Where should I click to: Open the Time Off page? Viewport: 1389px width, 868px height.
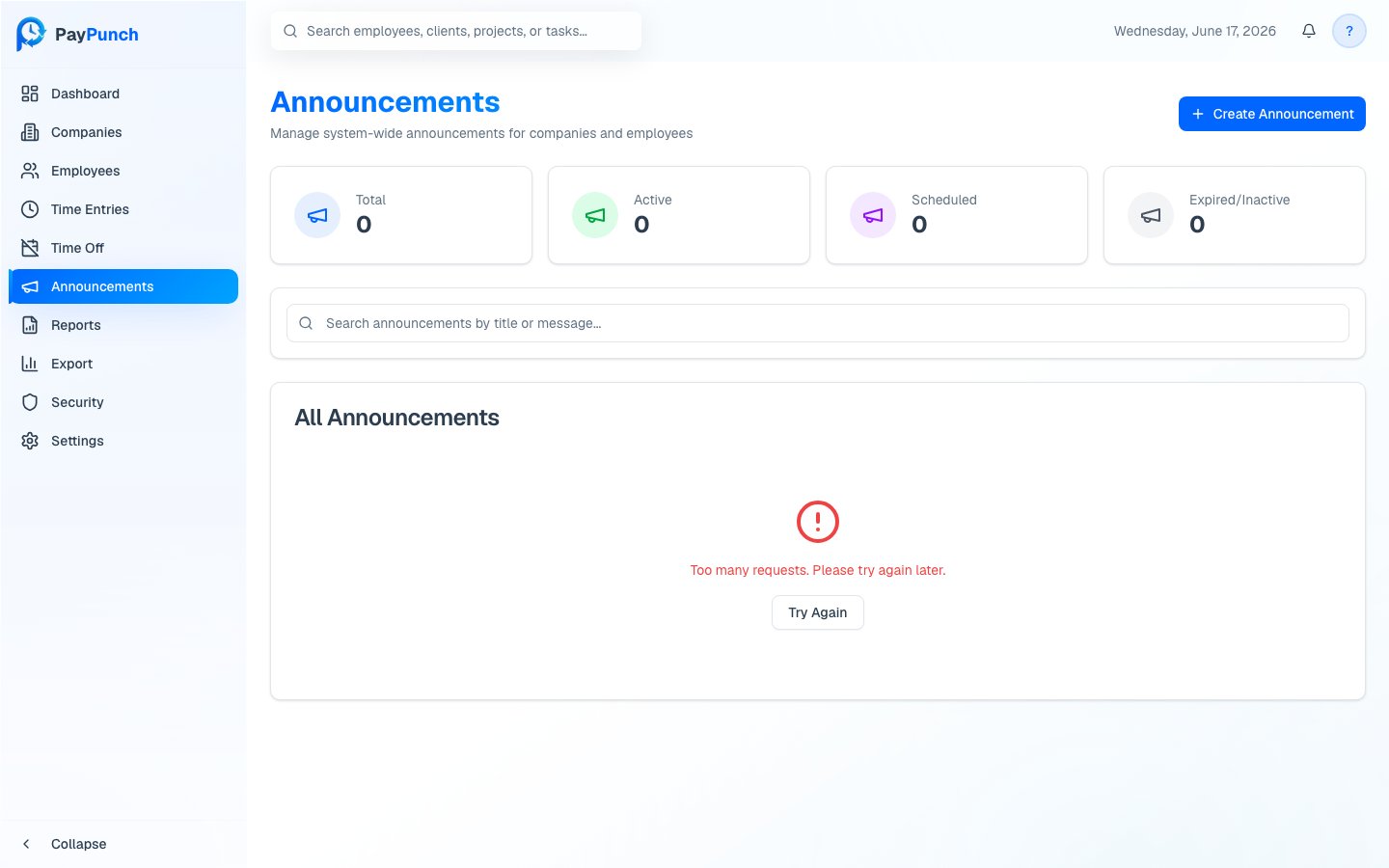[123, 248]
